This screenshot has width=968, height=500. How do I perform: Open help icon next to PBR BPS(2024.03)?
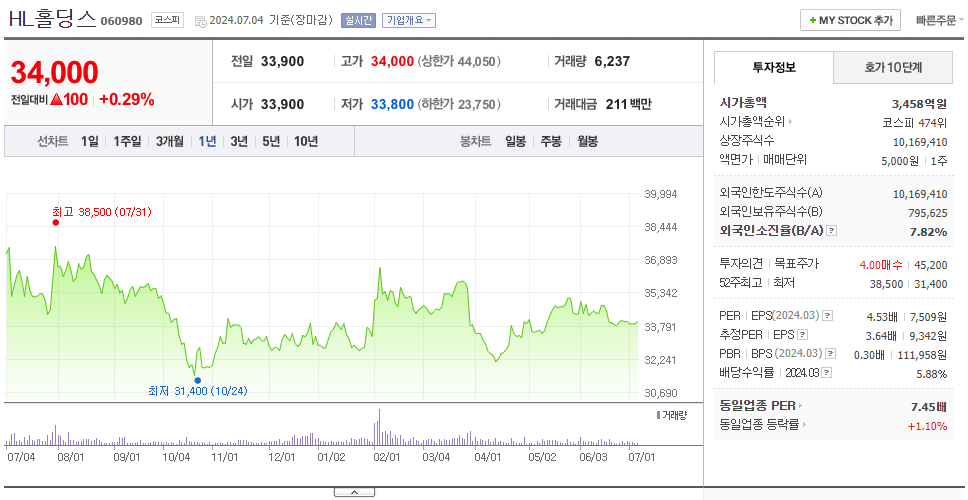tap(831, 354)
